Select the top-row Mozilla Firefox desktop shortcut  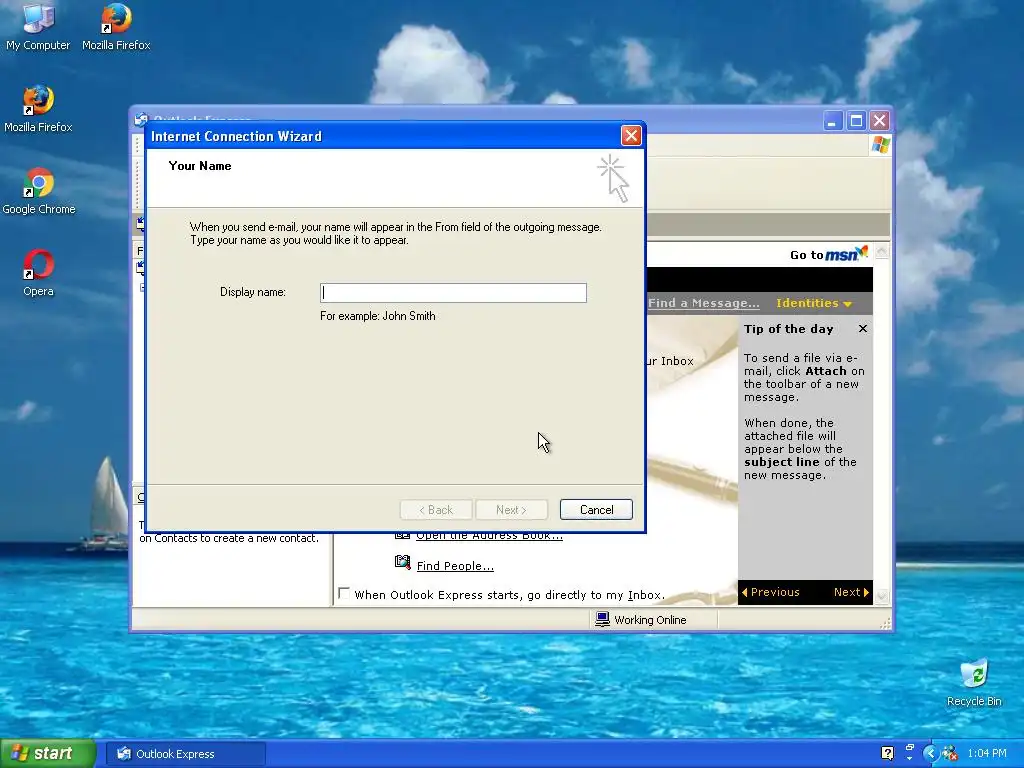(116, 27)
